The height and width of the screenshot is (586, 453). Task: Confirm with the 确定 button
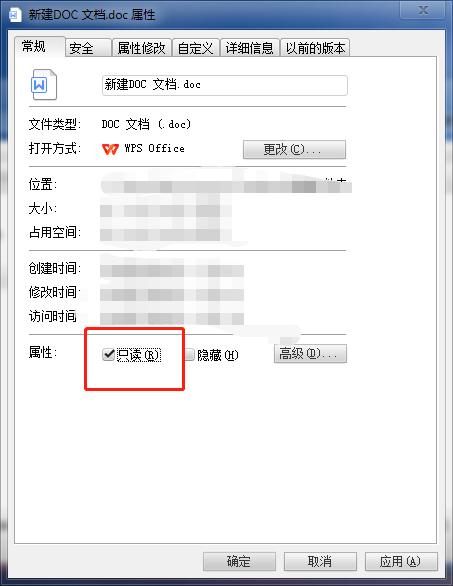[x=239, y=561]
